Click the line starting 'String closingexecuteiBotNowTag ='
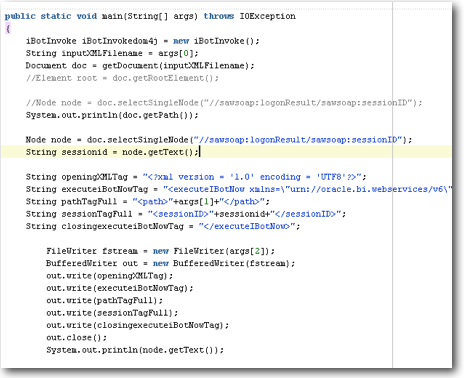The image size is (464, 378). coord(163,226)
